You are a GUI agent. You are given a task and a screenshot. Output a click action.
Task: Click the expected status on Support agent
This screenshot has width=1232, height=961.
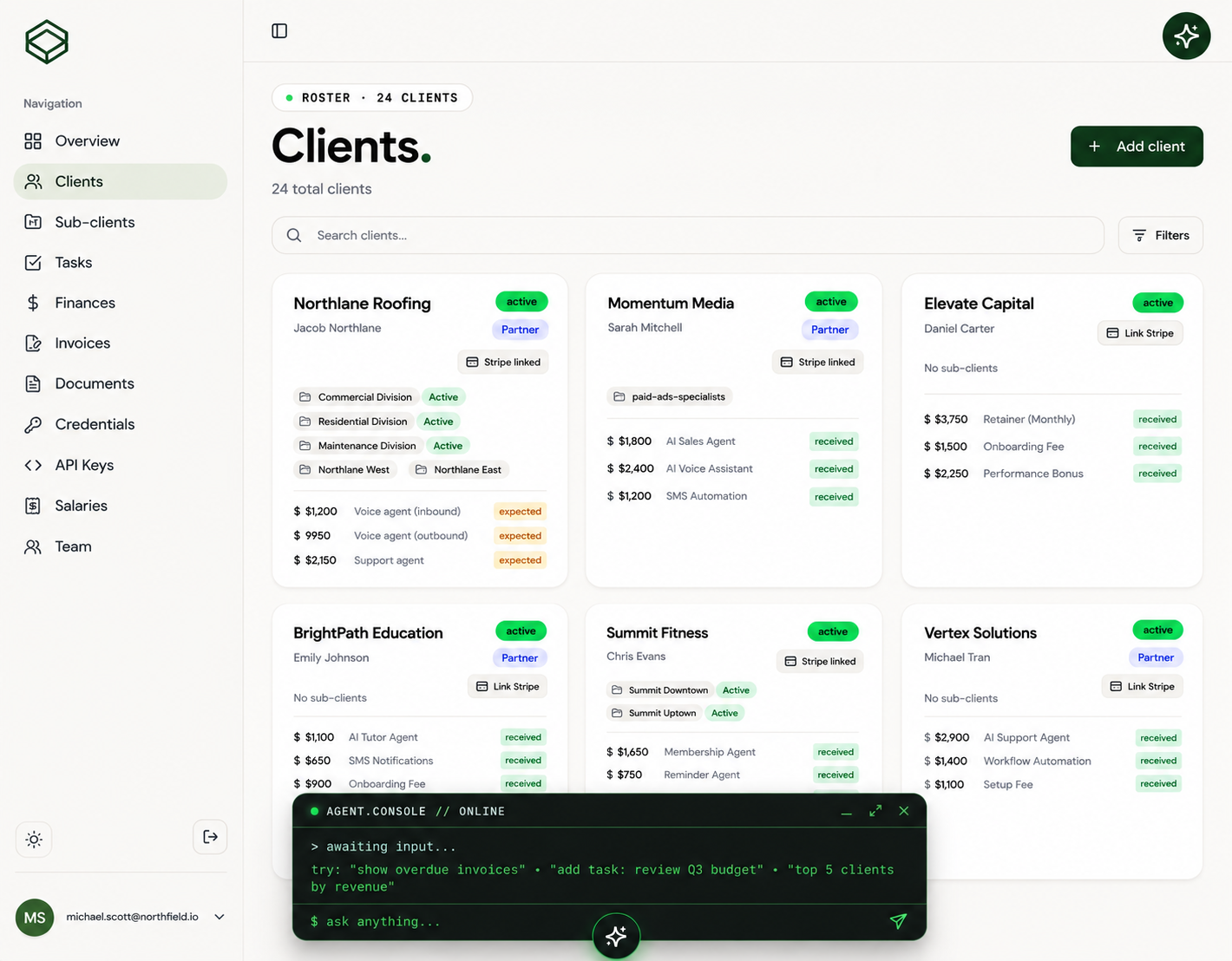[520, 560]
